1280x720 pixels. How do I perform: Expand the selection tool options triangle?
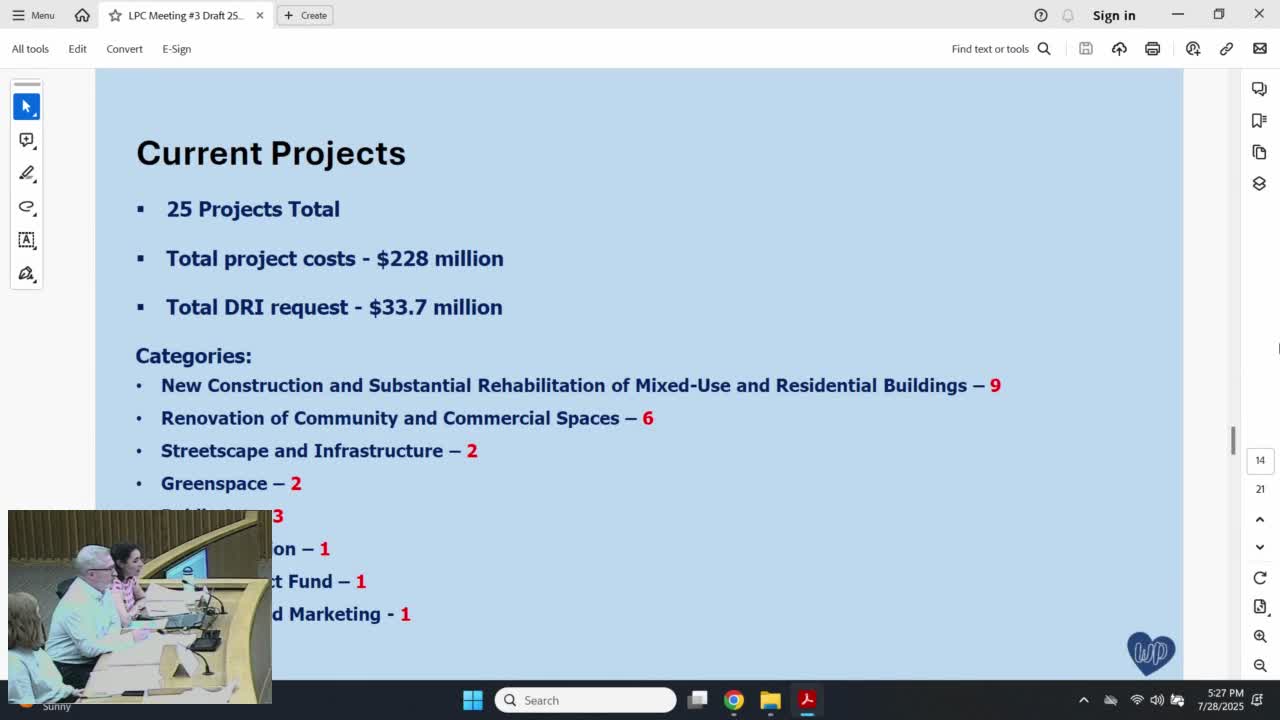pyautogui.click(x=35, y=115)
